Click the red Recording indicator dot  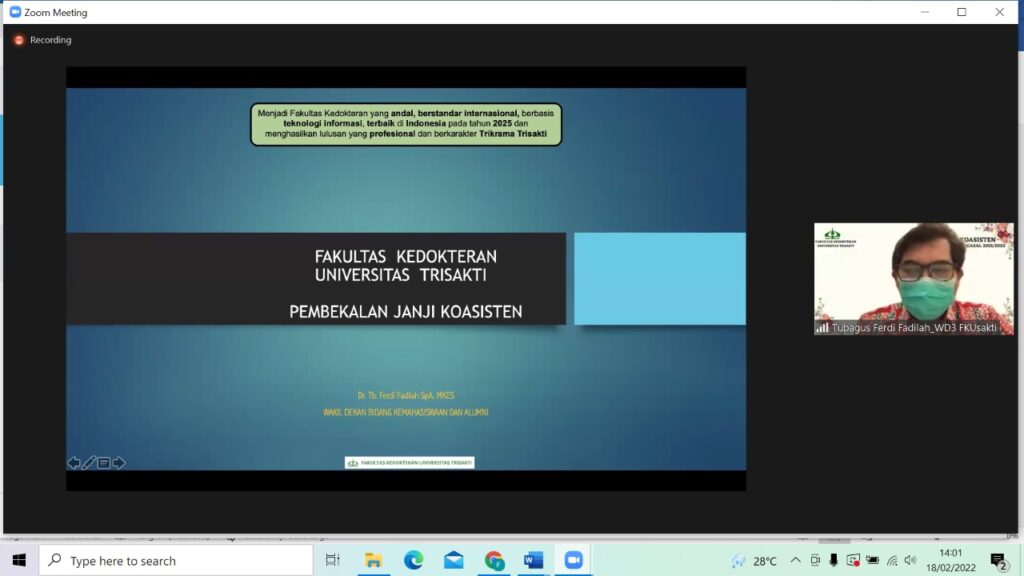click(x=19, y=40)
